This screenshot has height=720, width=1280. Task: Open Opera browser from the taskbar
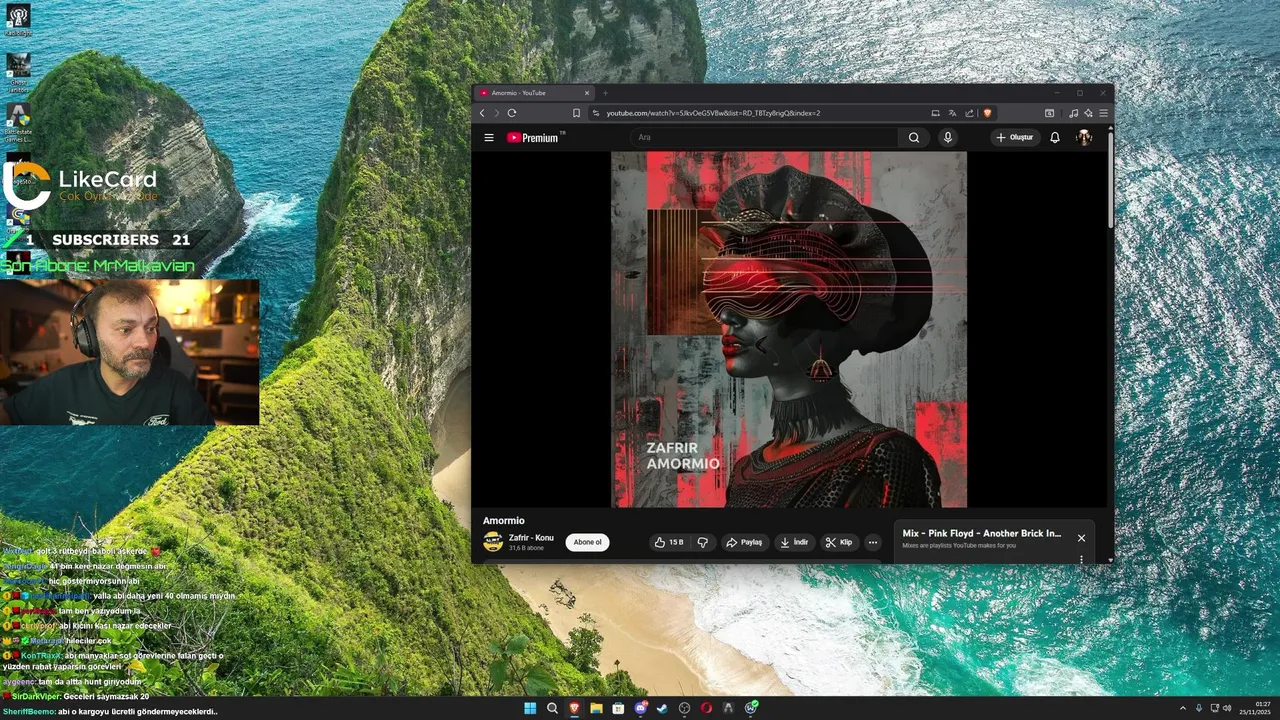click(706, 708)
